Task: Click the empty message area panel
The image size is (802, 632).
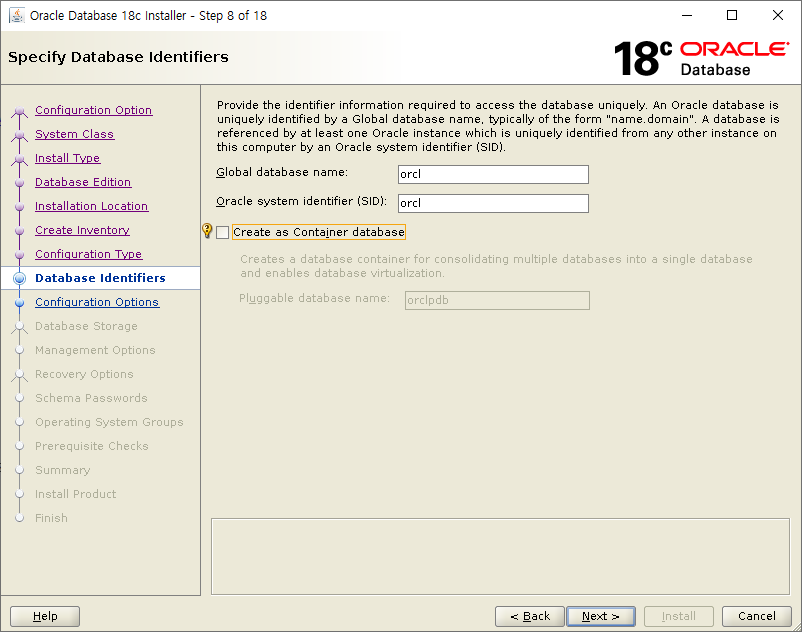Action: (x=500, y=557)
